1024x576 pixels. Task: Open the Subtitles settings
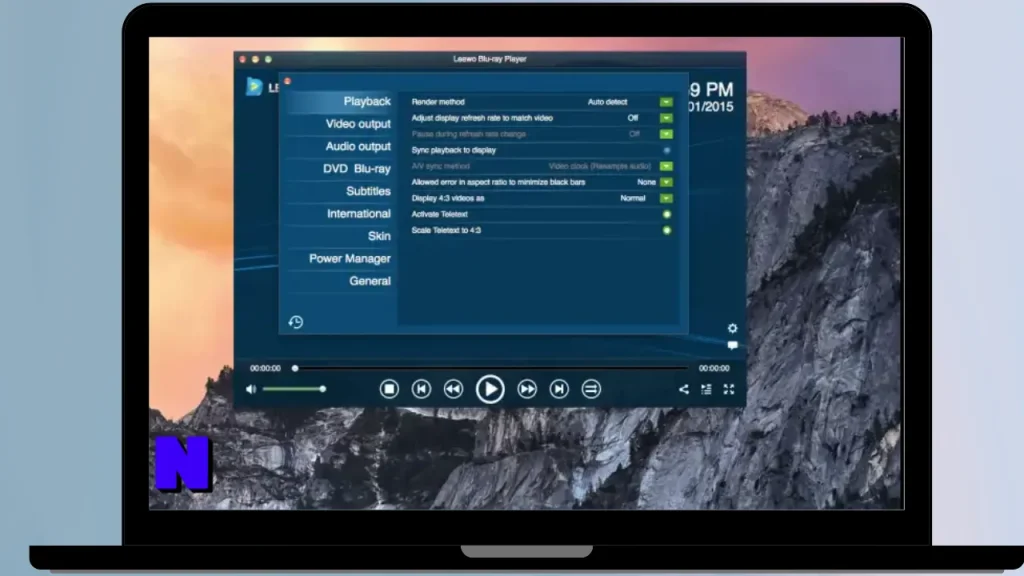pyautogui.click(x=368, y=191)
